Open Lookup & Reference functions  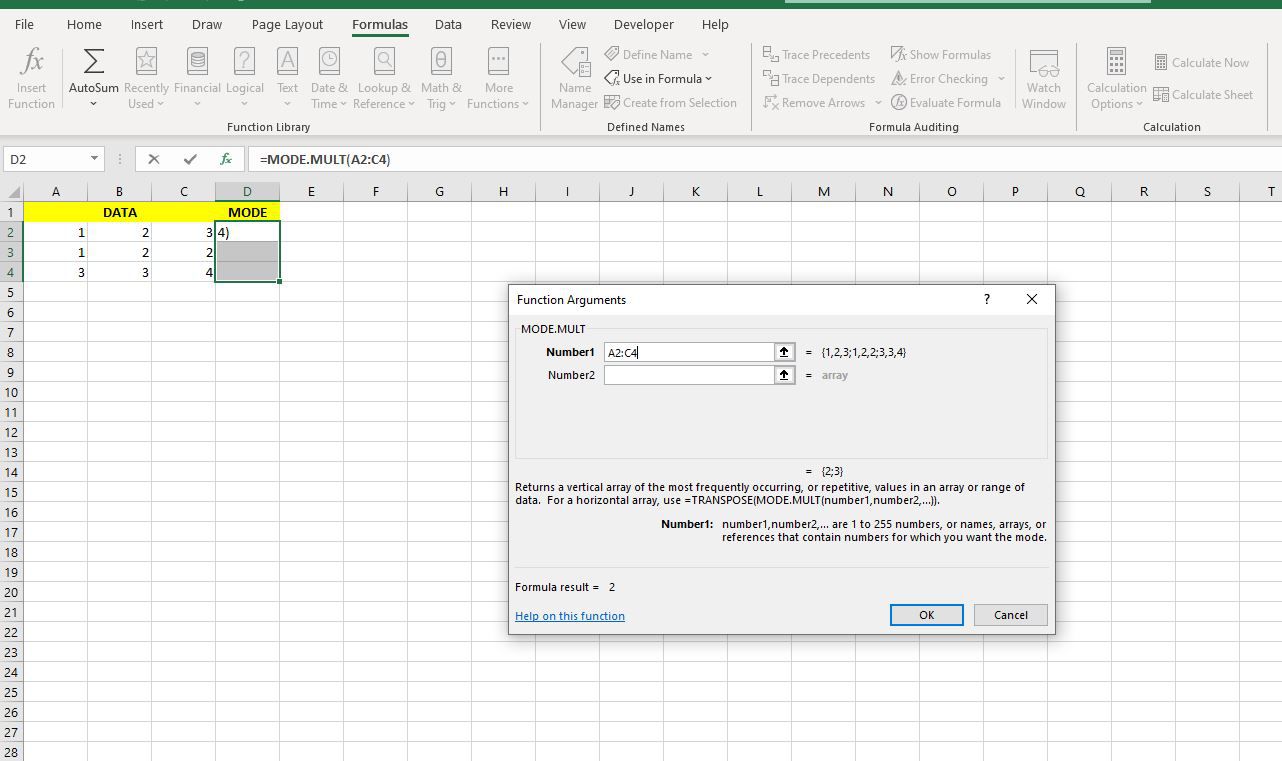[384, 78]
